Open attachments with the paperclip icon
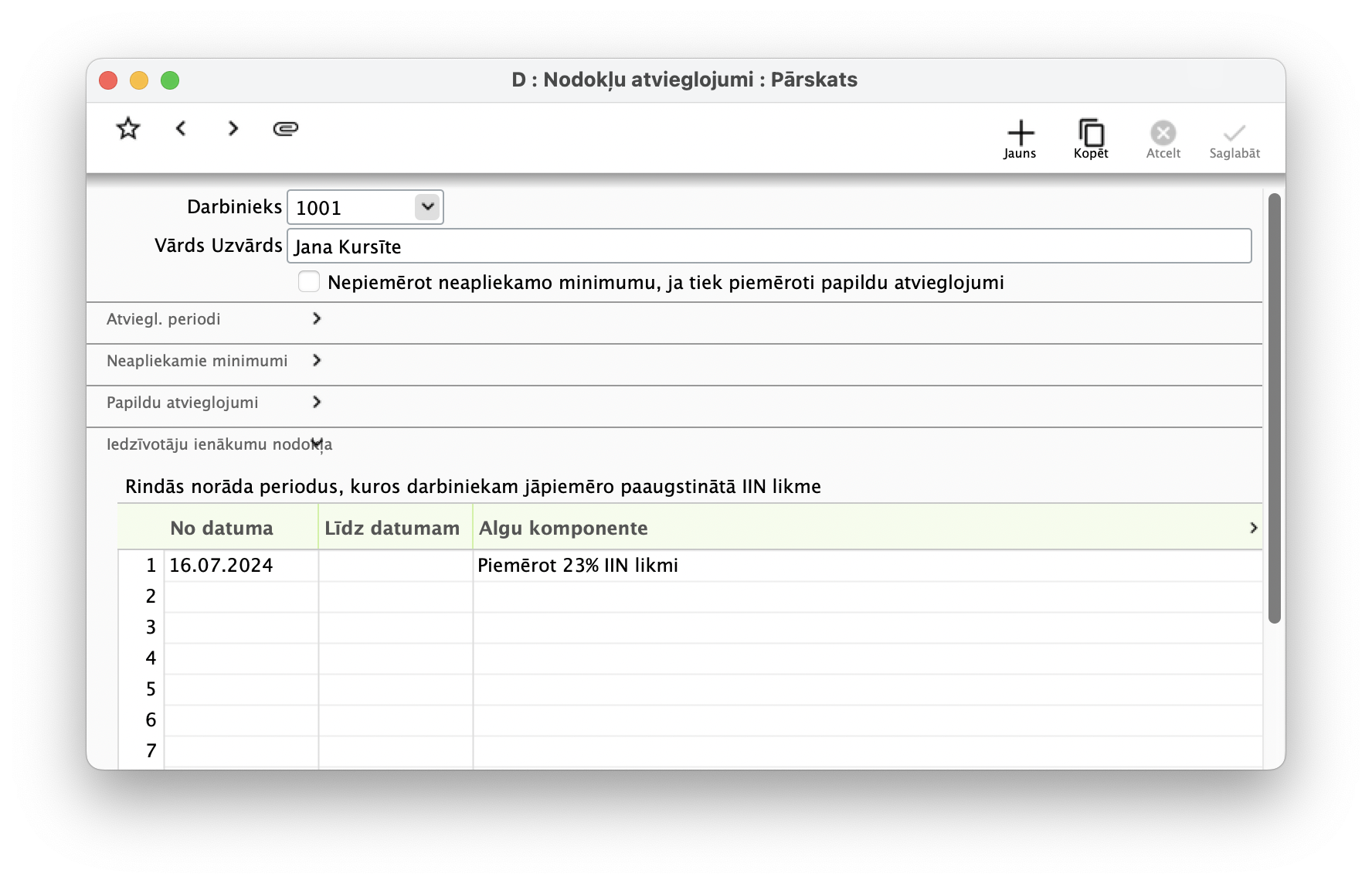This screenshot has height=884, width=1372. (x=286, y=128)
